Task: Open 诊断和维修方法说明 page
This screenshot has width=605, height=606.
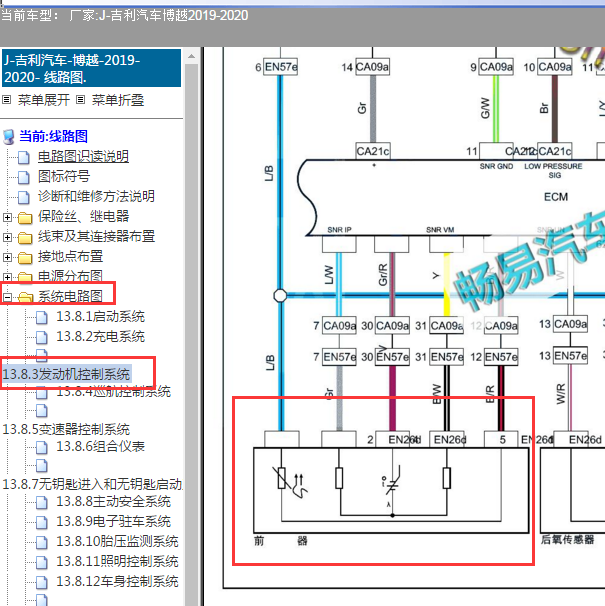Action: (96, 196)
